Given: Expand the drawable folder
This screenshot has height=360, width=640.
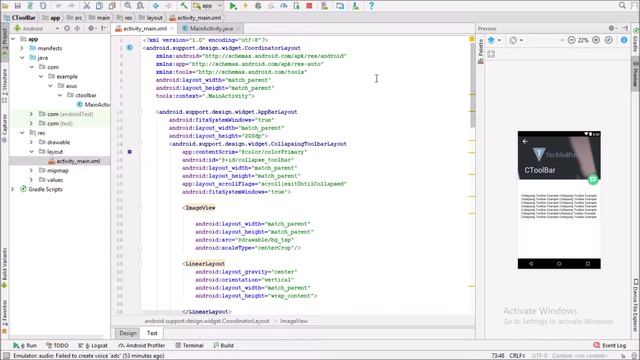Looking at the screenshot, I should (x=31, y=142).
